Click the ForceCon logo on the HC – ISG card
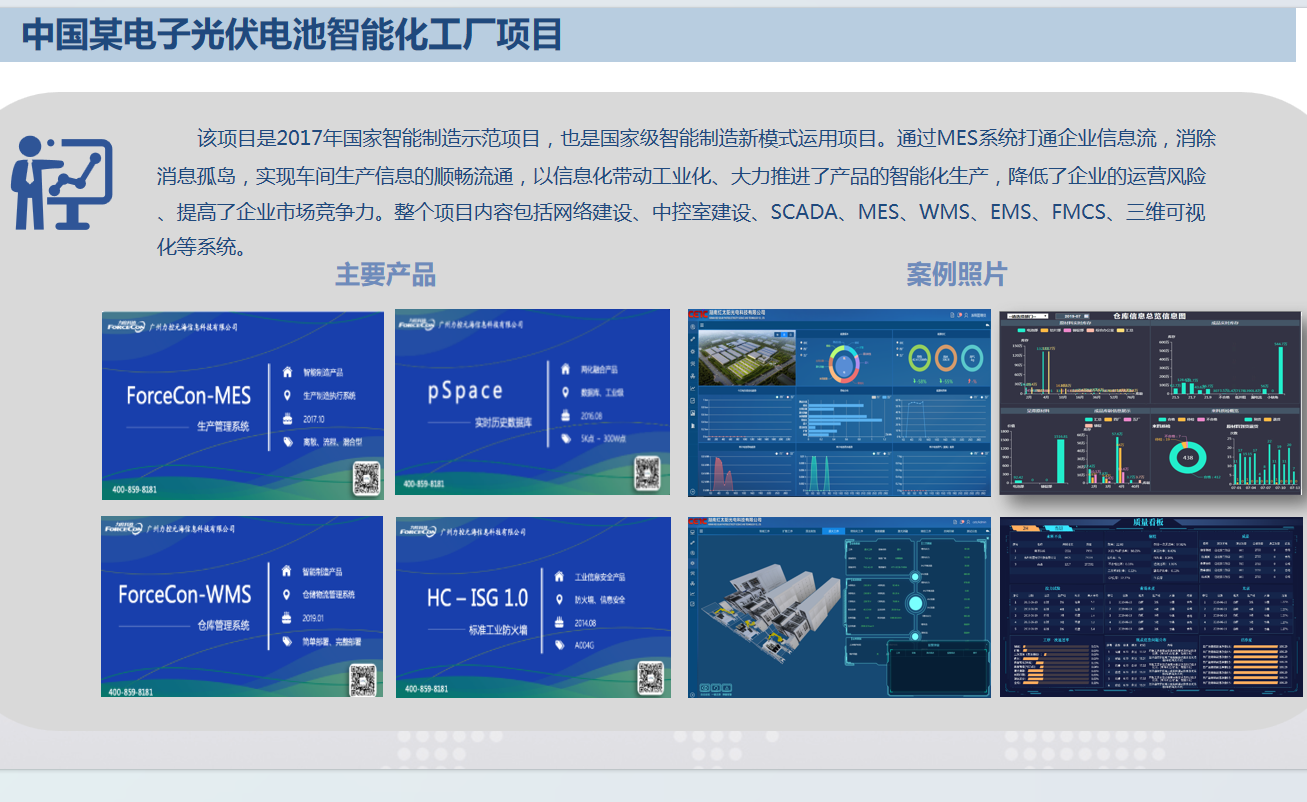This screenshot has height=802, width=1307. (x=419, y=529)
